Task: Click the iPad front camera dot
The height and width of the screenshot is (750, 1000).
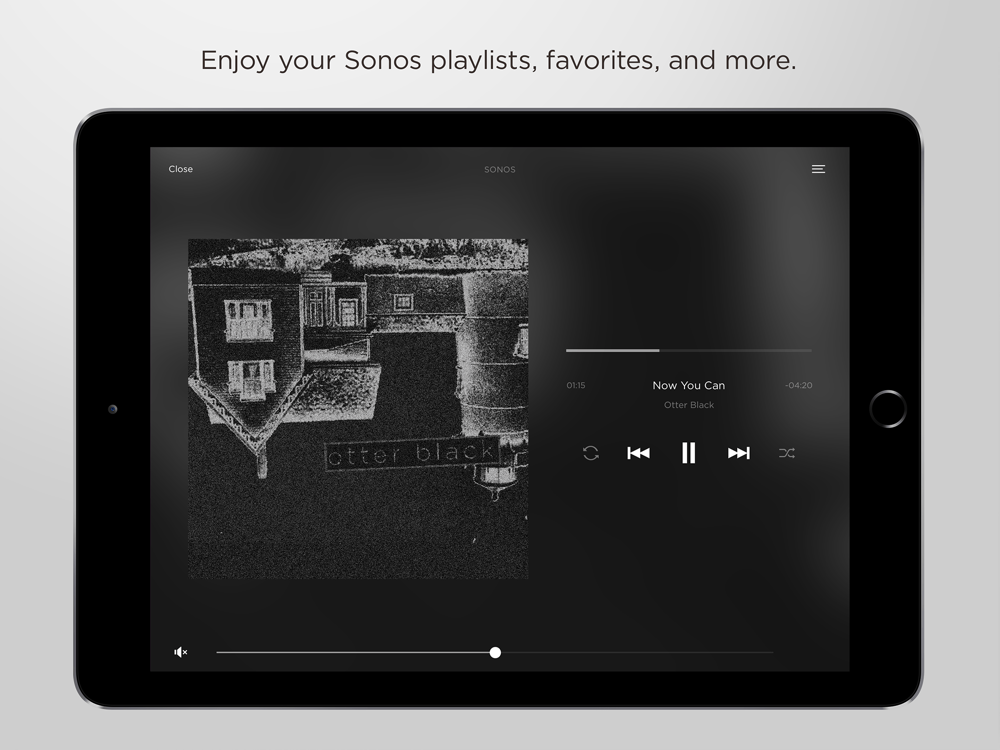Action: tap(113, 409)
